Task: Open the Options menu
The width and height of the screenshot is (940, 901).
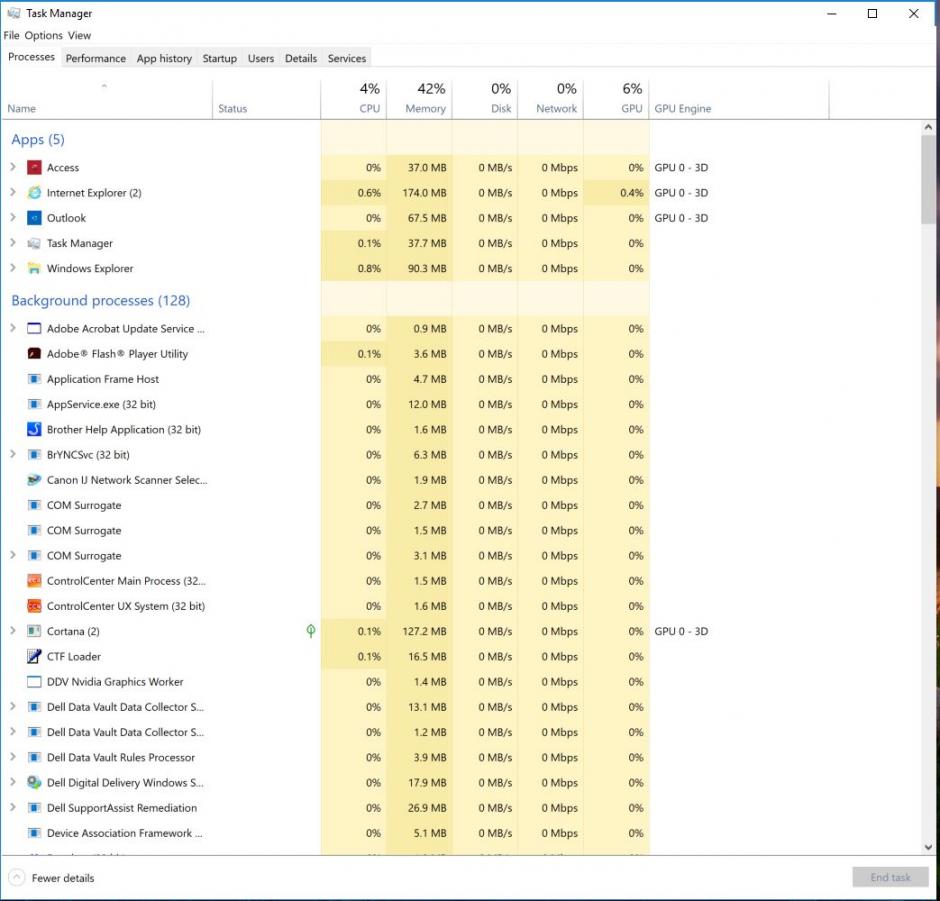Action: click(43, 35)
